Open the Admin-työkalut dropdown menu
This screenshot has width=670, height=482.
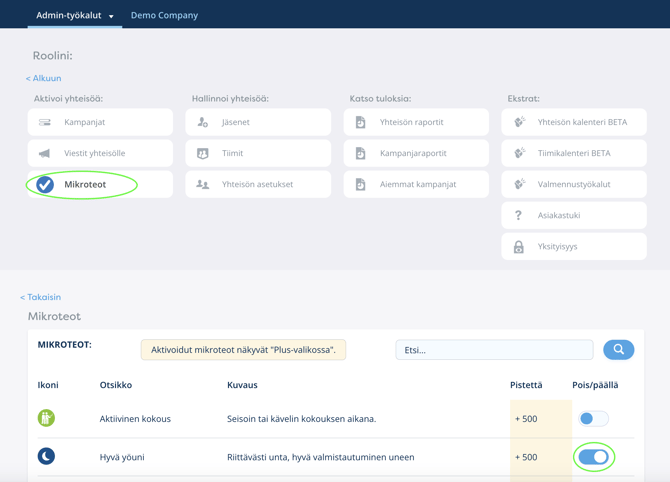click(75, 15)
